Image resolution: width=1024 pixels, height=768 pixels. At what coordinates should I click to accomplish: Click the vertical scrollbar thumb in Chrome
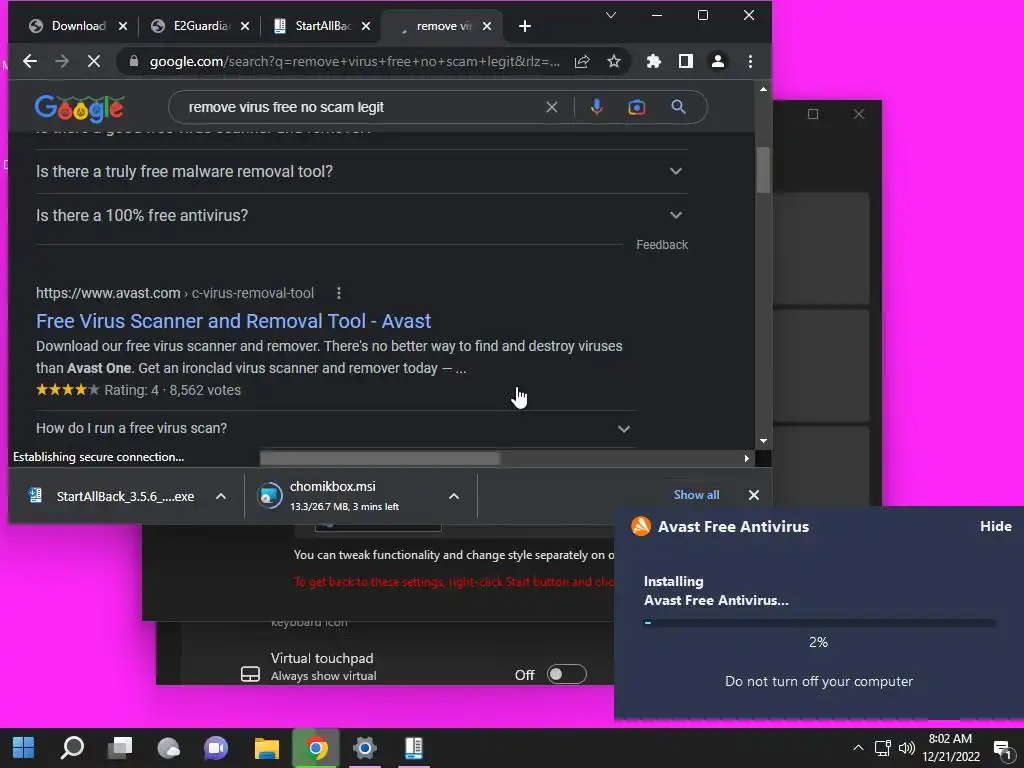tap(763, 170)
